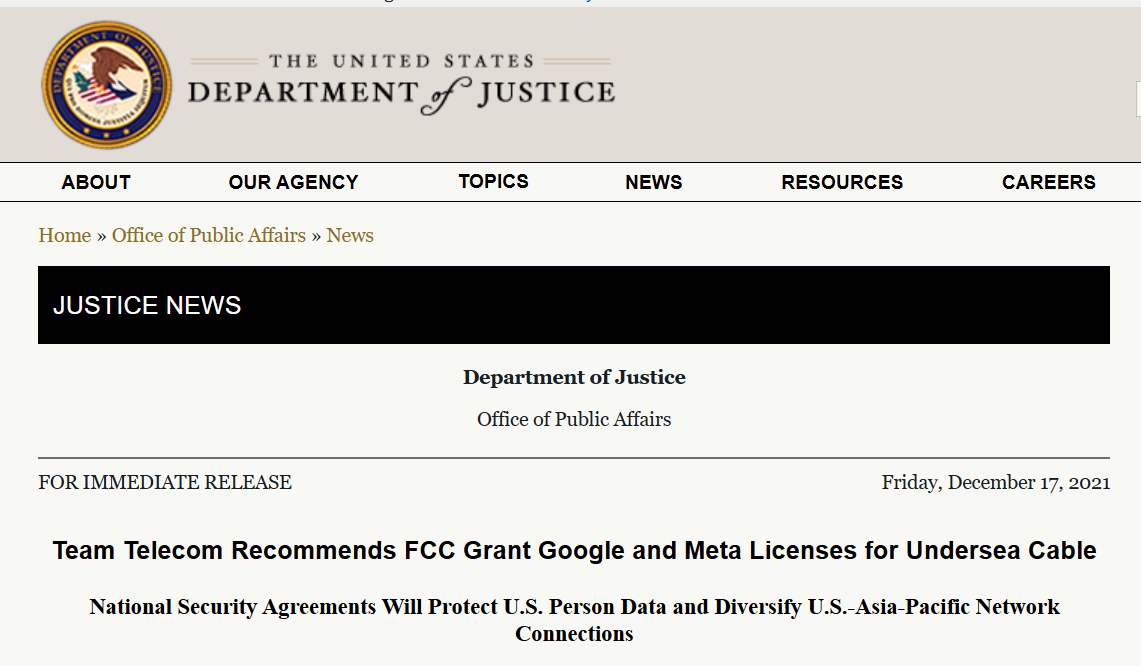Click the horizontal divider above the release date
The height and width of the screenshot is (666, 1141).
tap(574, 458)
